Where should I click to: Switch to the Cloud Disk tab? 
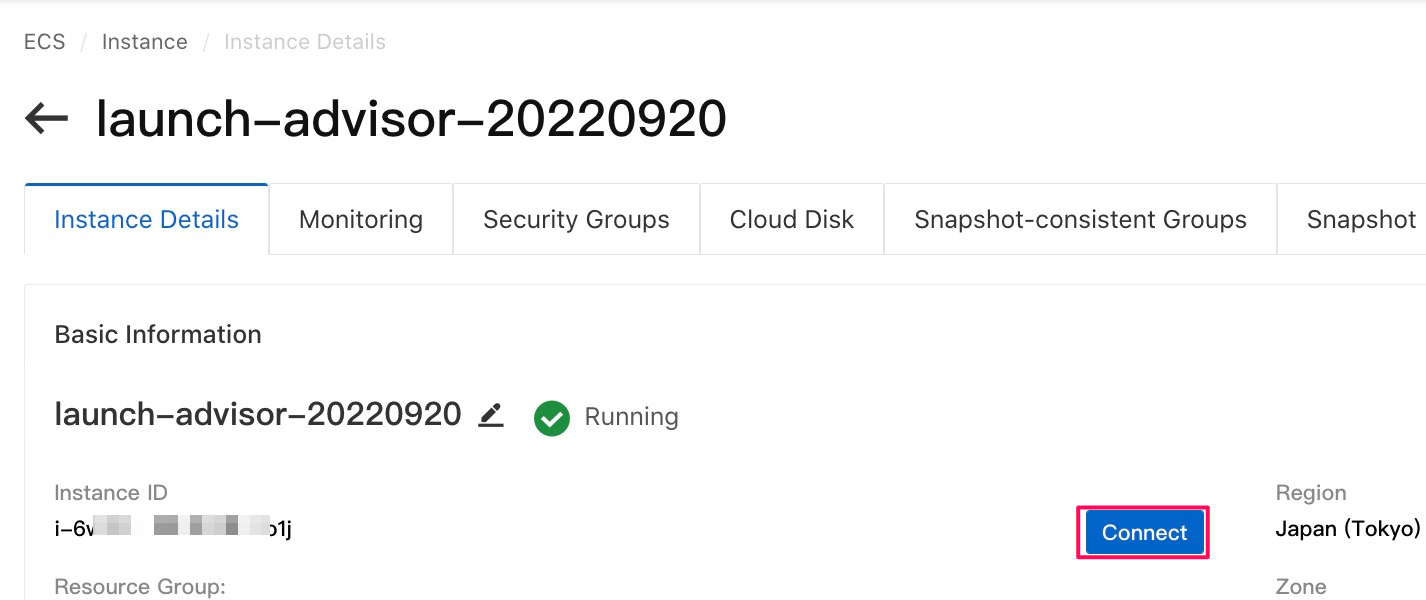point(792,219)
